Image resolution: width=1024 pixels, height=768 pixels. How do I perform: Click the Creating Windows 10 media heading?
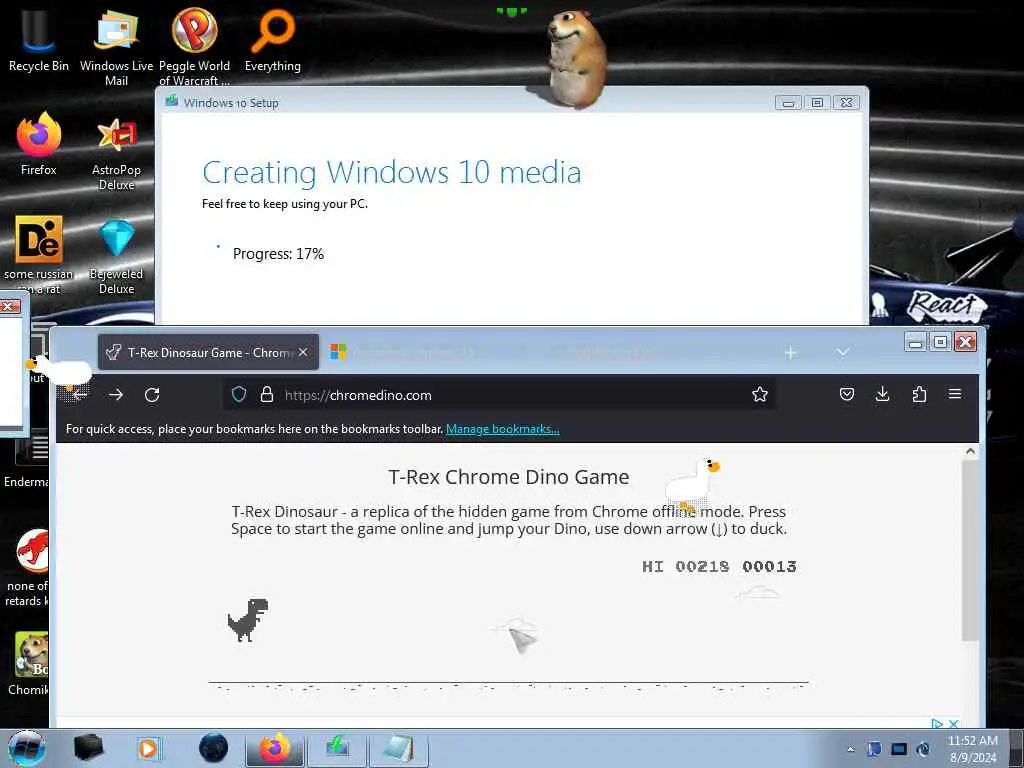(x=391, y=172)
